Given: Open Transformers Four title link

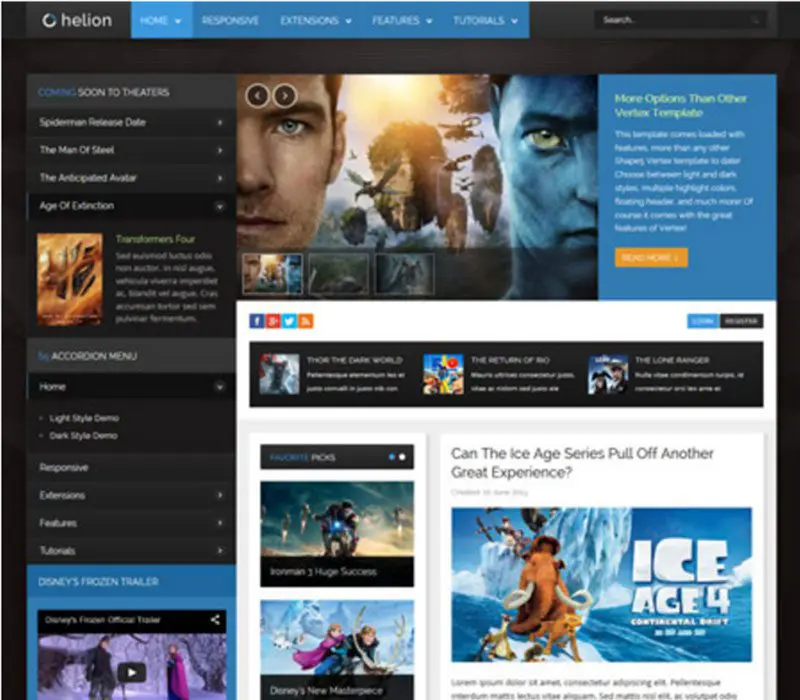Looking at the screenshot, I should 155,239.
